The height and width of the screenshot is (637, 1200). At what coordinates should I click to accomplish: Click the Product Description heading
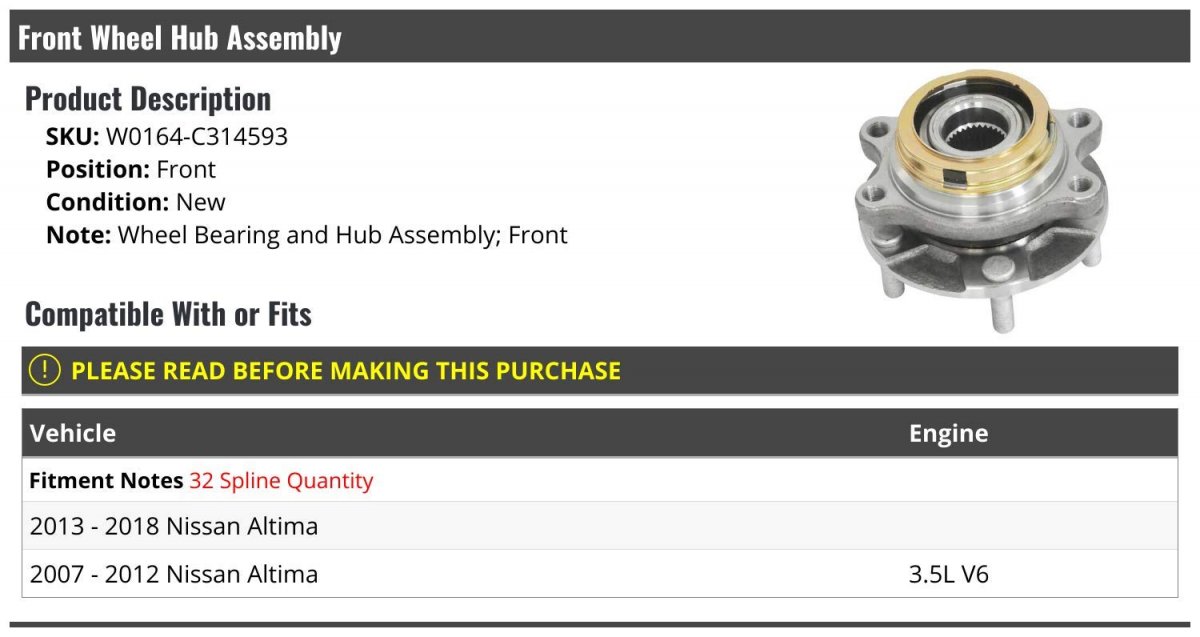click(148, 99)
